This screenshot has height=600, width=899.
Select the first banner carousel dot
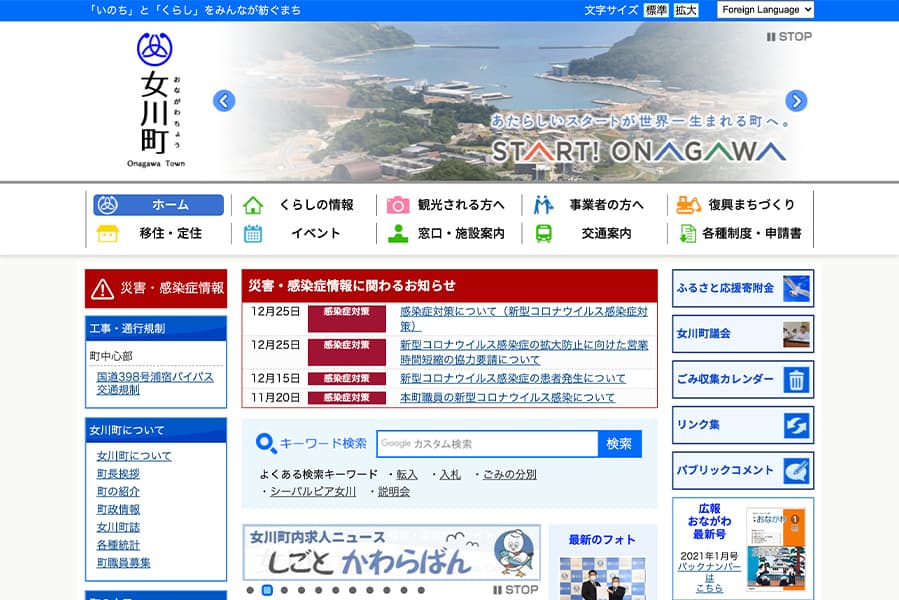[250, 590]
